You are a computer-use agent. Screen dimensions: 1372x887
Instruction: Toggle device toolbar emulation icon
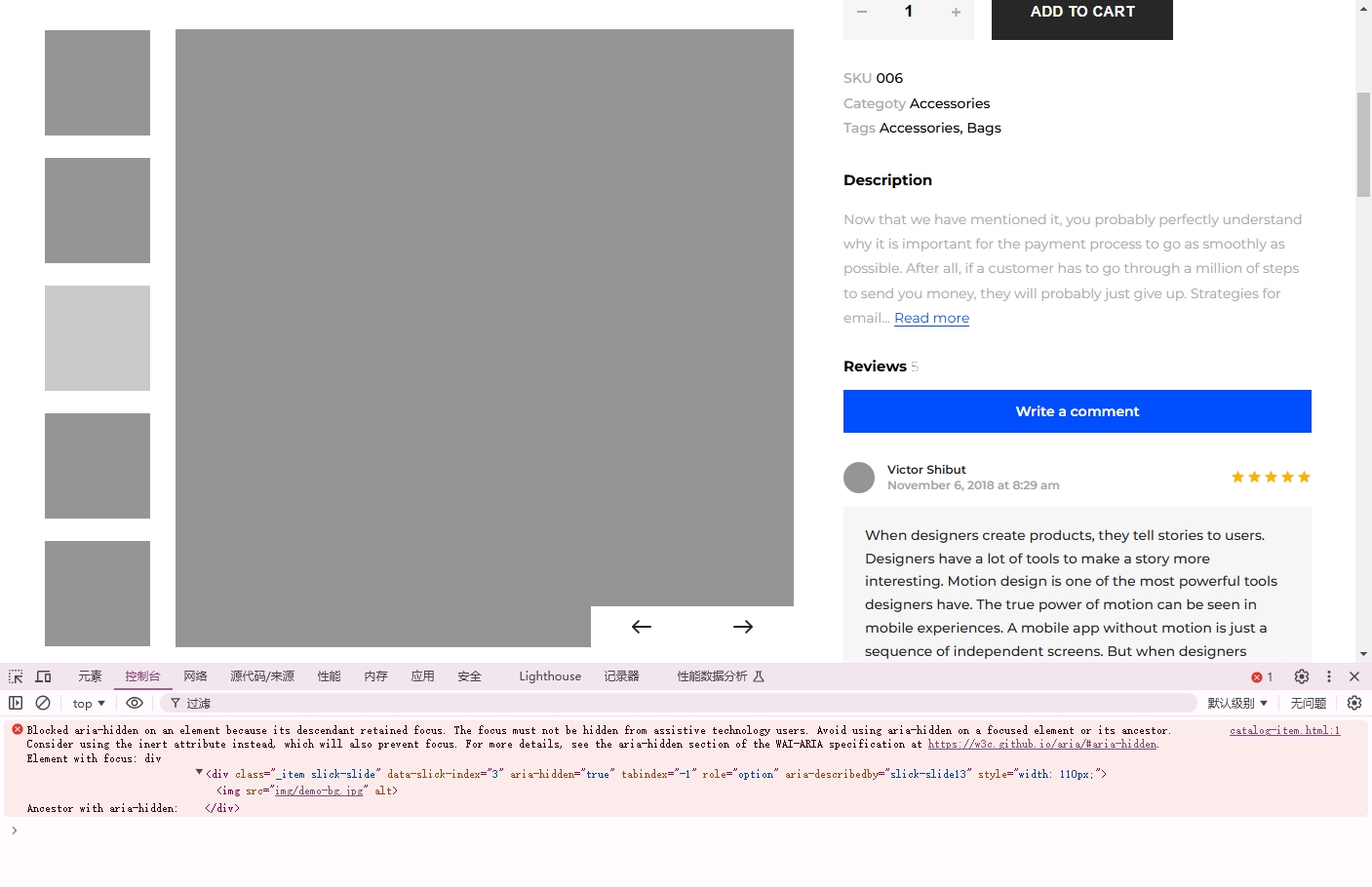[43, 676]
